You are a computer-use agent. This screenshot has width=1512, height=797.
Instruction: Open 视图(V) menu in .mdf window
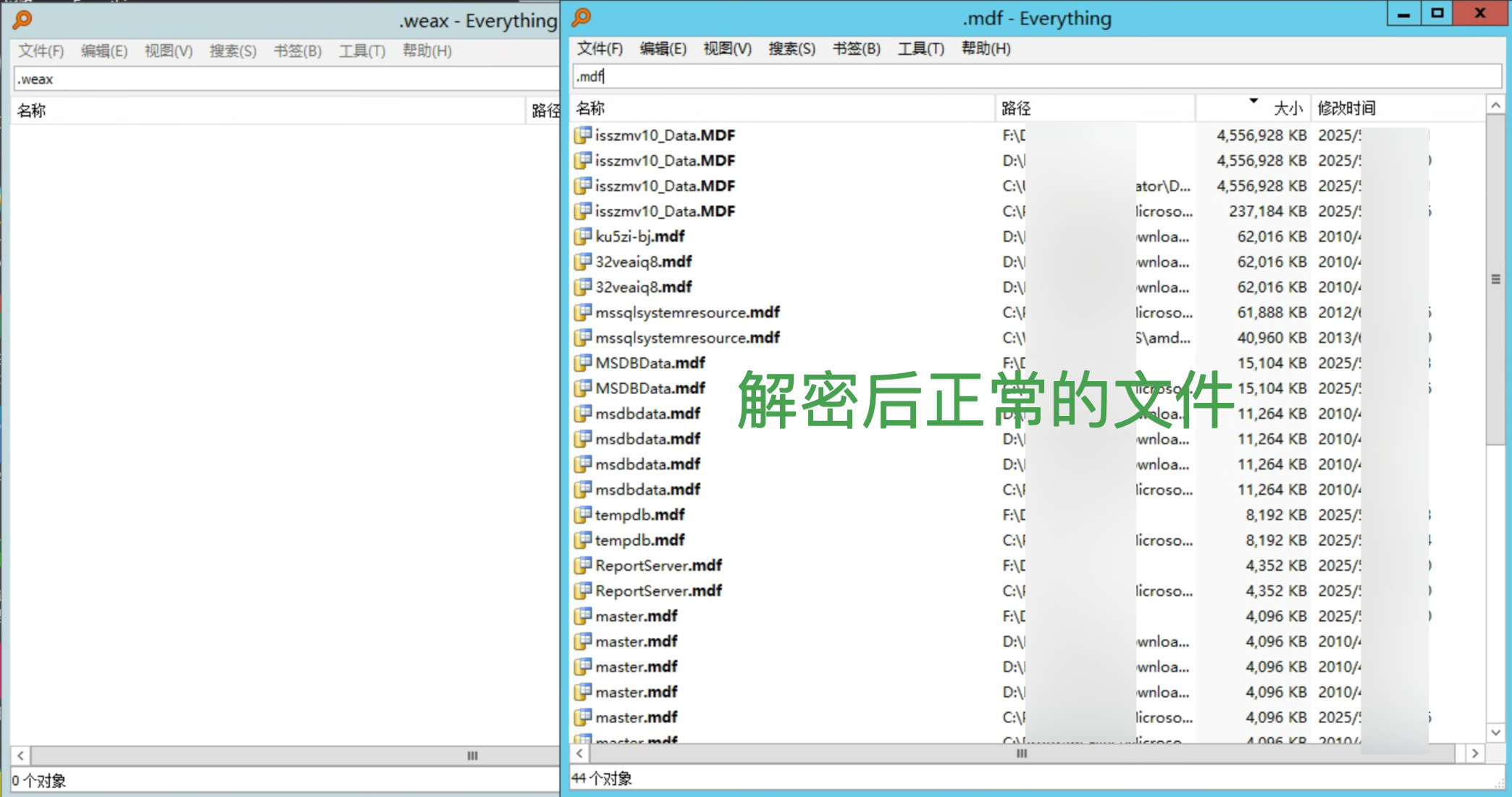[727, 49]
